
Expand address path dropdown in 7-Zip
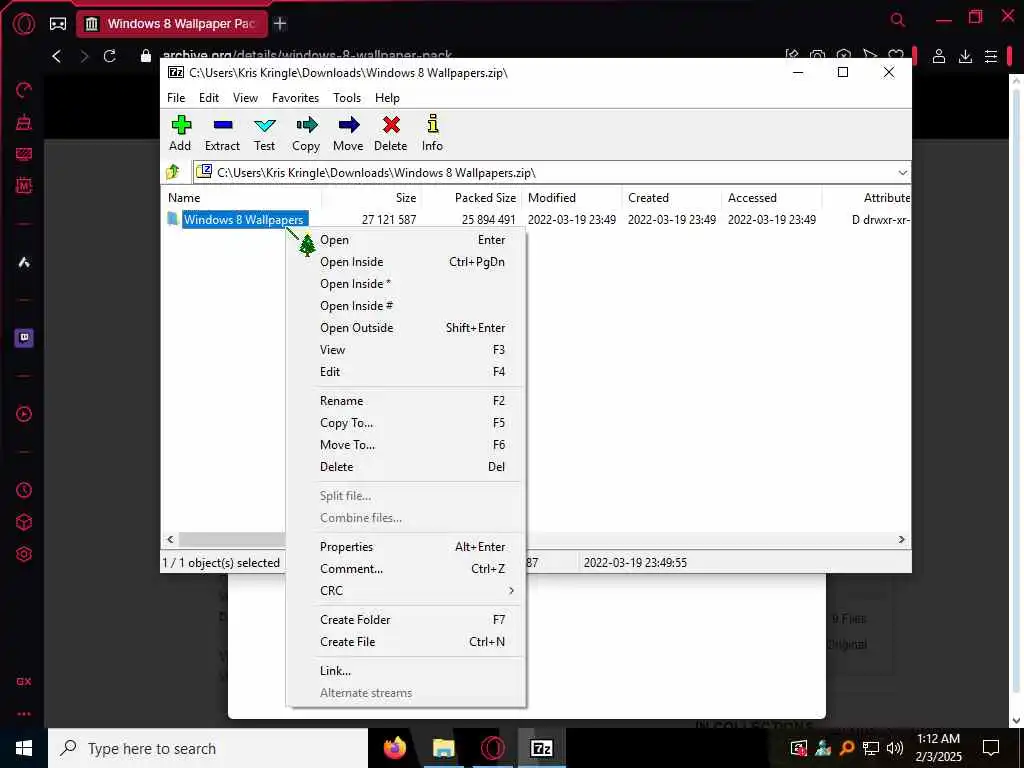[903, 172]
